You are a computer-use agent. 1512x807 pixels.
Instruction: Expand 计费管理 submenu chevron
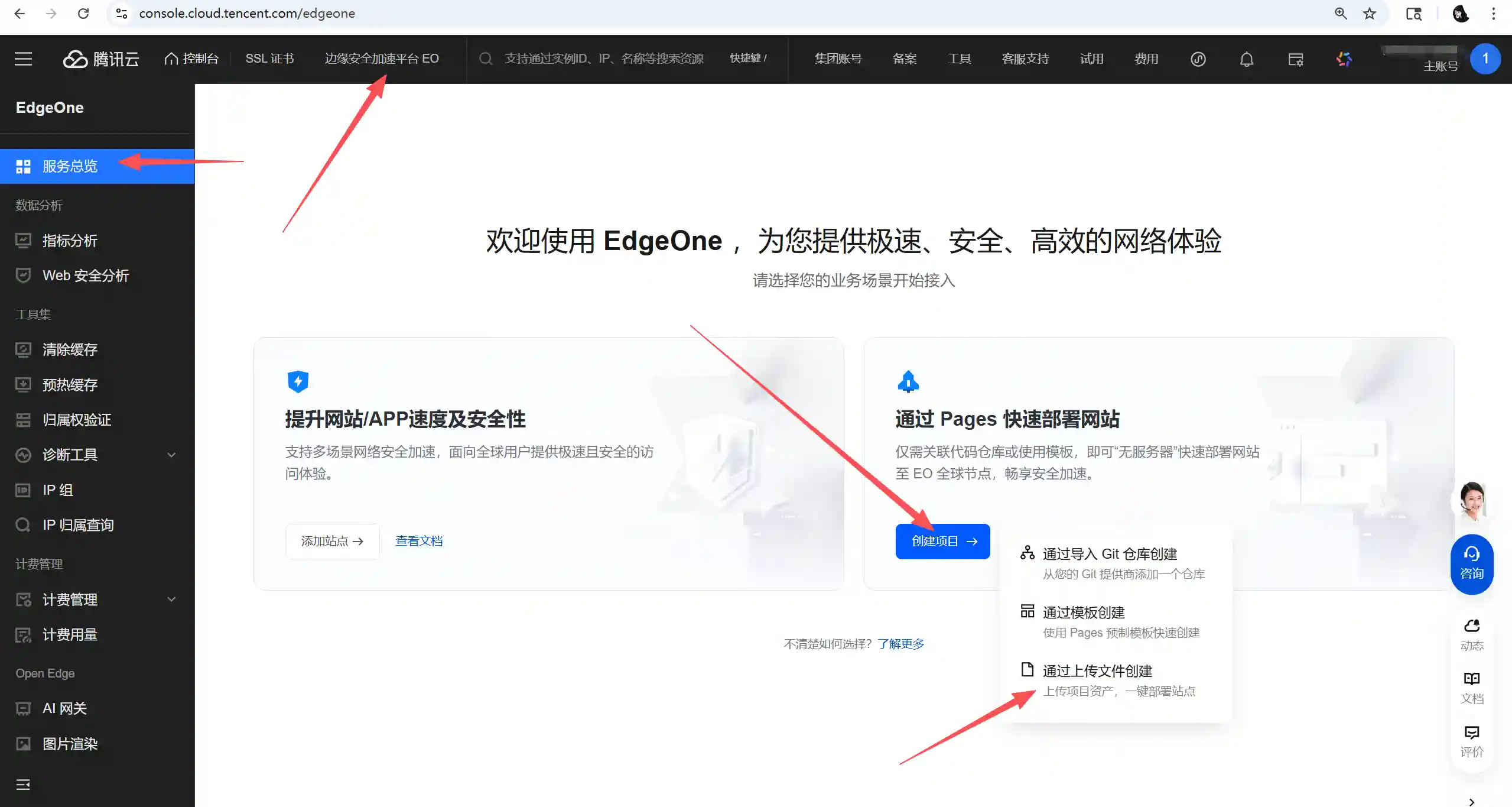click(x=171, y=599)
